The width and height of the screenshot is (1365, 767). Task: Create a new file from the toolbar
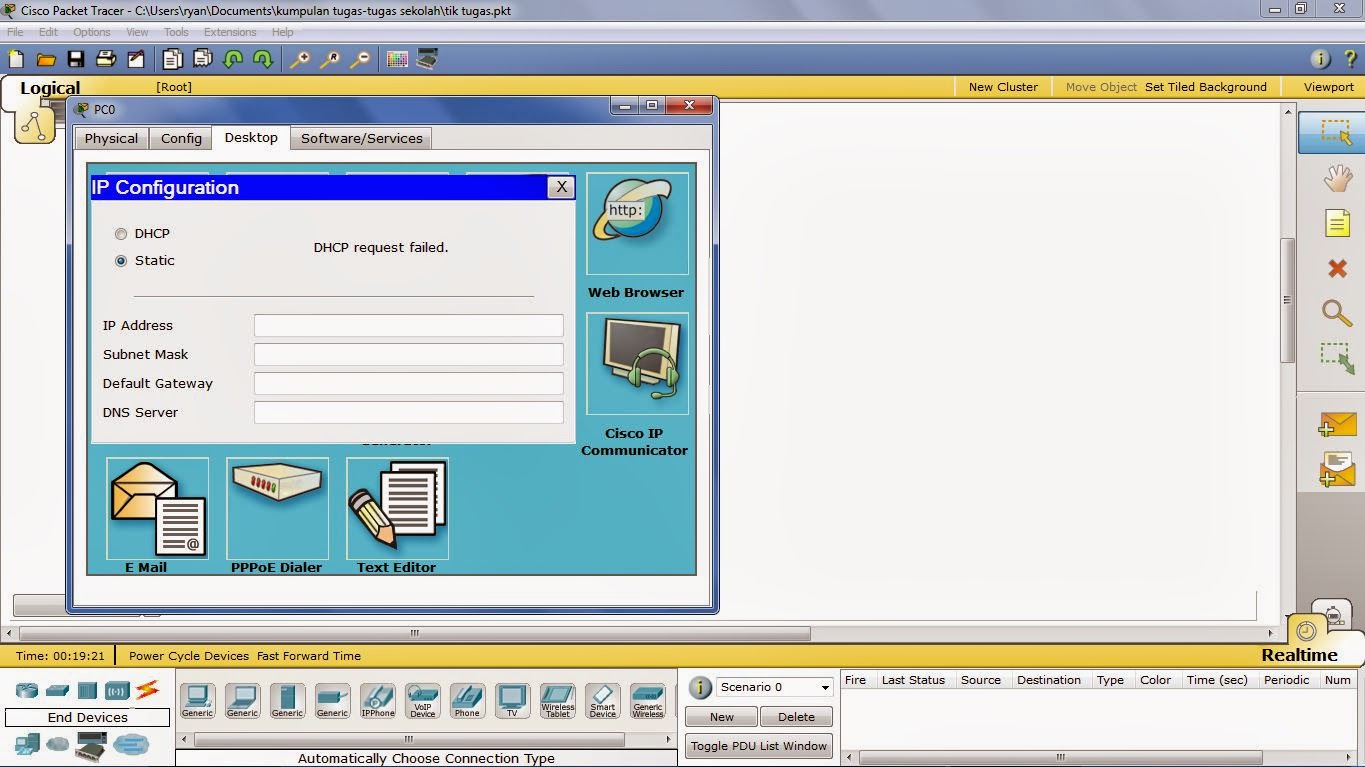pos(16,59)
